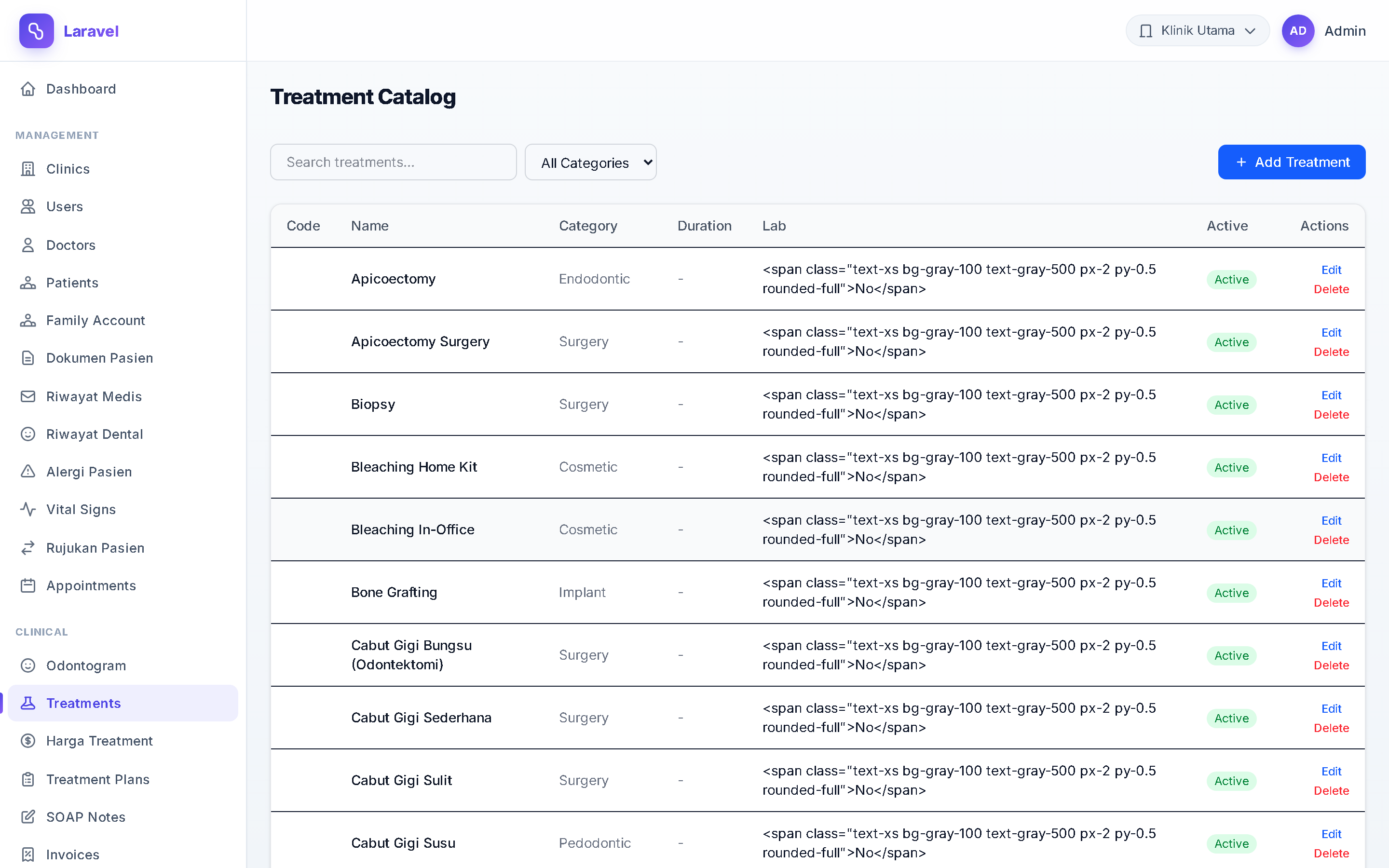Click the Clinics building icon
Screen dimensions: 1389x868
coord(28,169)
